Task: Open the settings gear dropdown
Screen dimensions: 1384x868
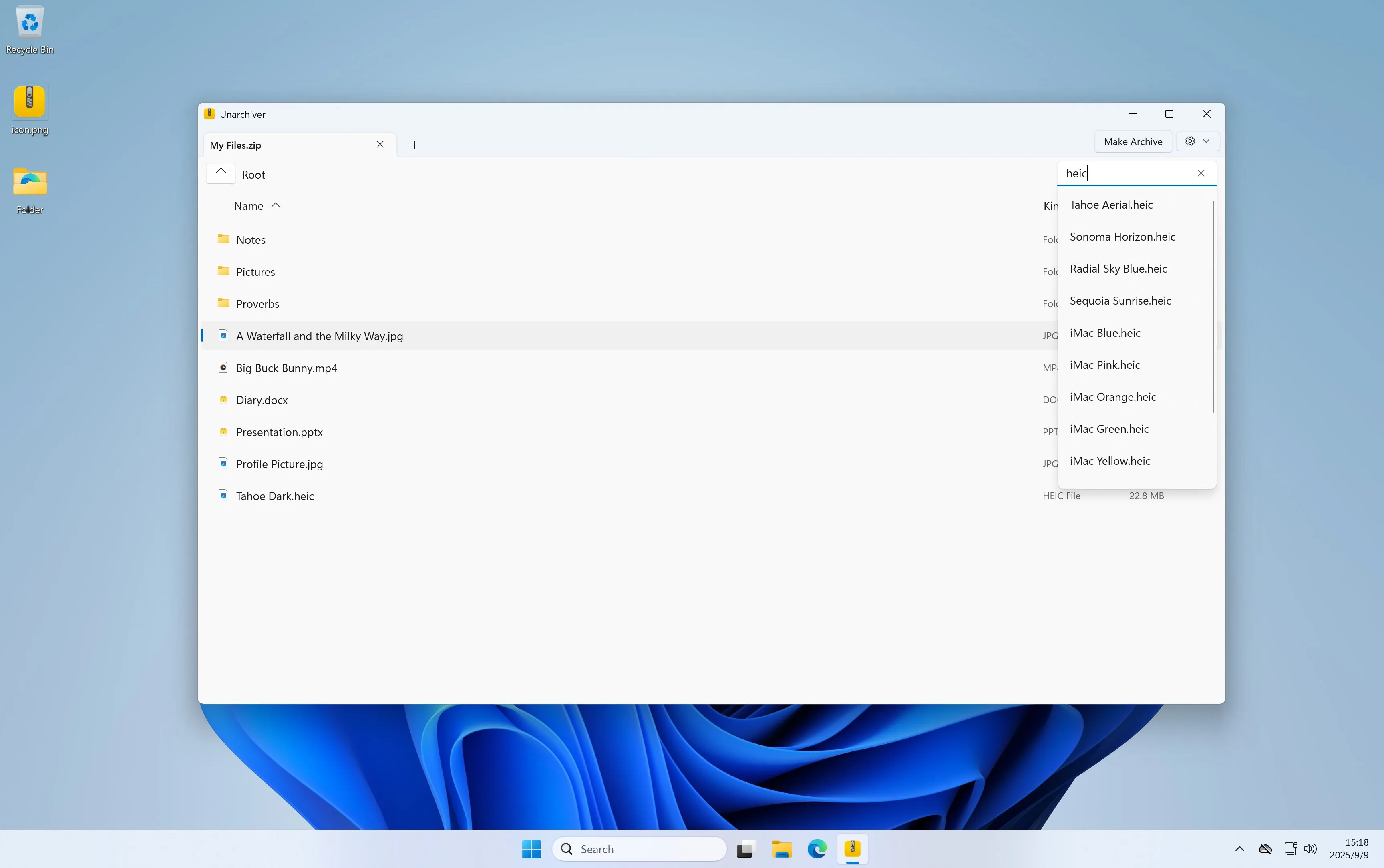Action: (1197, 141)
